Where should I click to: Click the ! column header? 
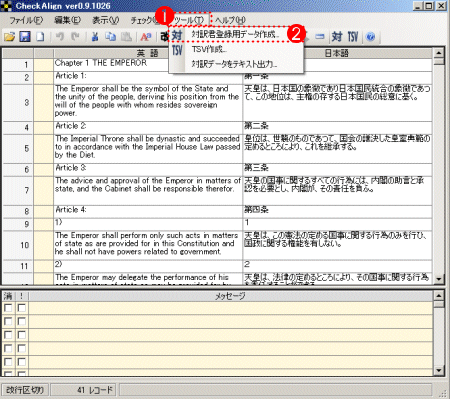(x=22, y=296)
